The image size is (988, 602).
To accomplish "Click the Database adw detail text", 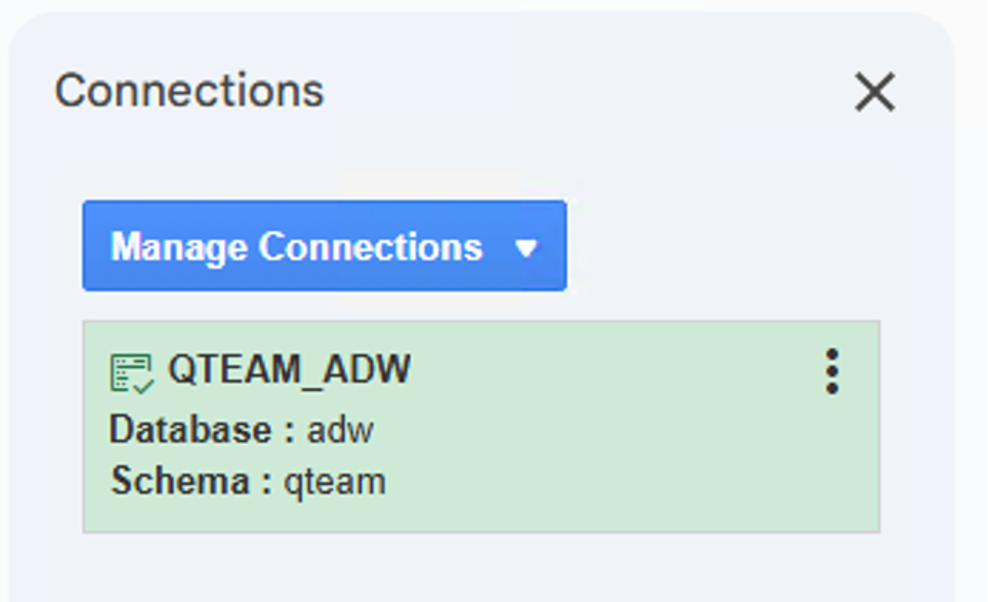I will 241,430.
